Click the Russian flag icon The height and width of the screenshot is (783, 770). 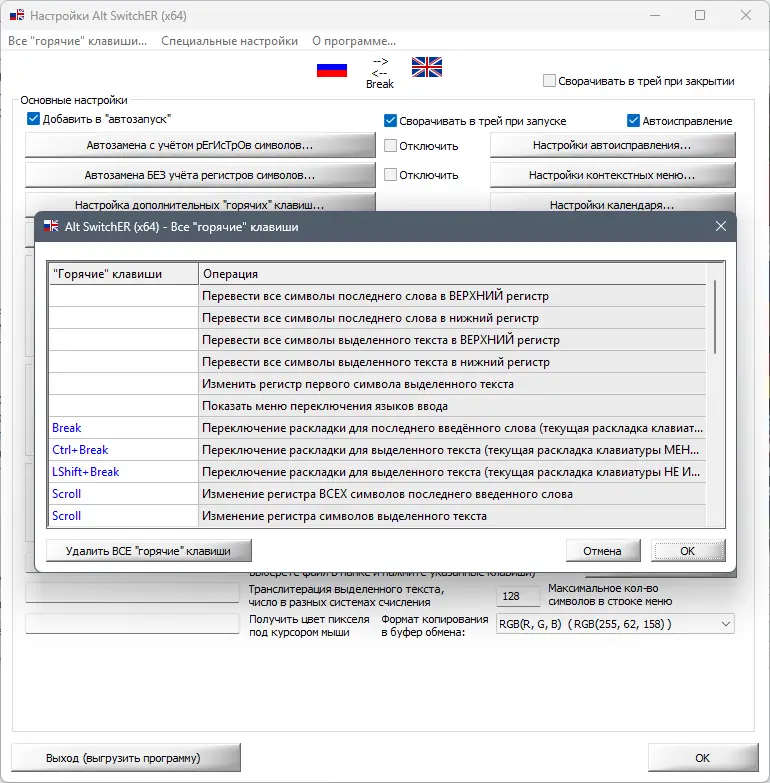332,69
